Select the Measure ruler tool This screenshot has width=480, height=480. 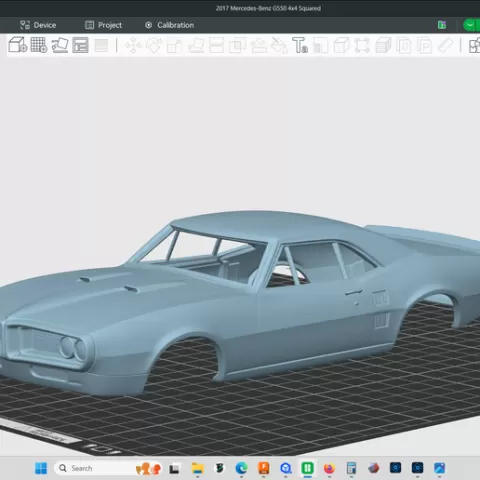pos(445,45)
